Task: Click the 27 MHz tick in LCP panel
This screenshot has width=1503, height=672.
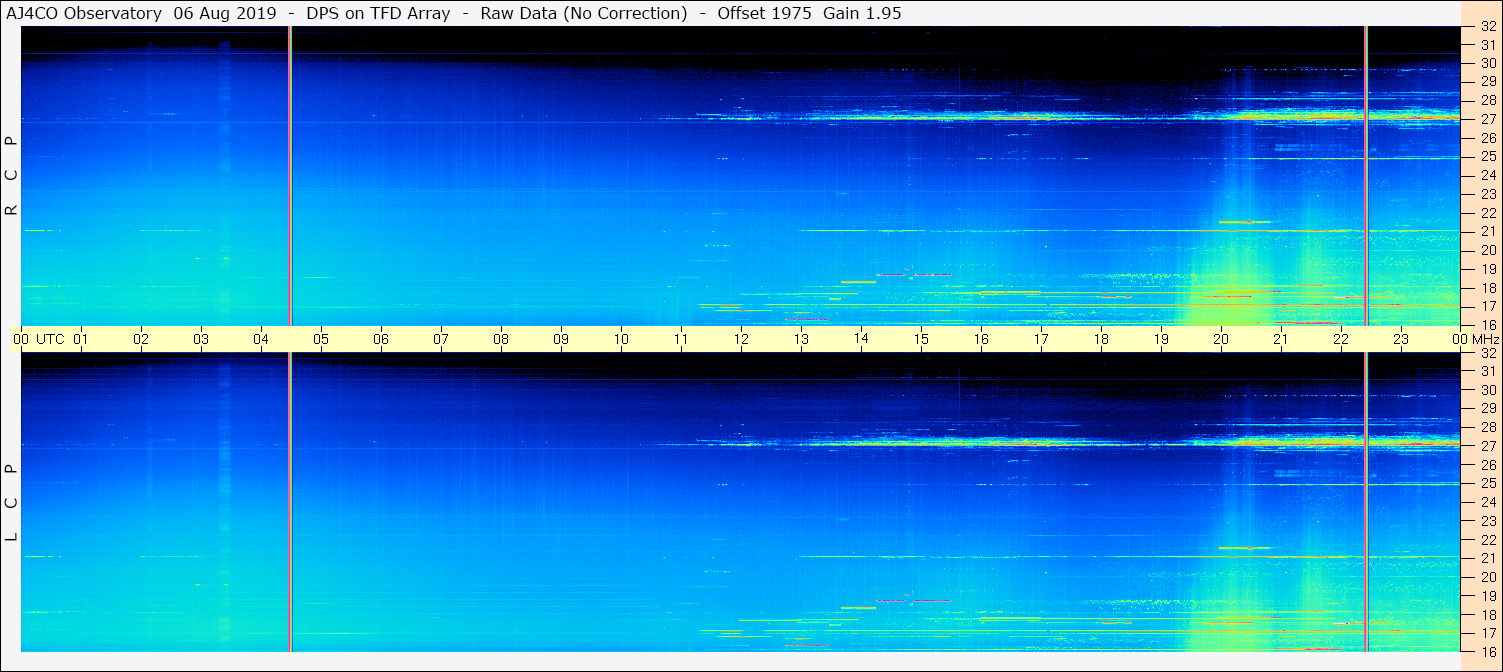Action: pyautogui.click(x=1488, y=446)
